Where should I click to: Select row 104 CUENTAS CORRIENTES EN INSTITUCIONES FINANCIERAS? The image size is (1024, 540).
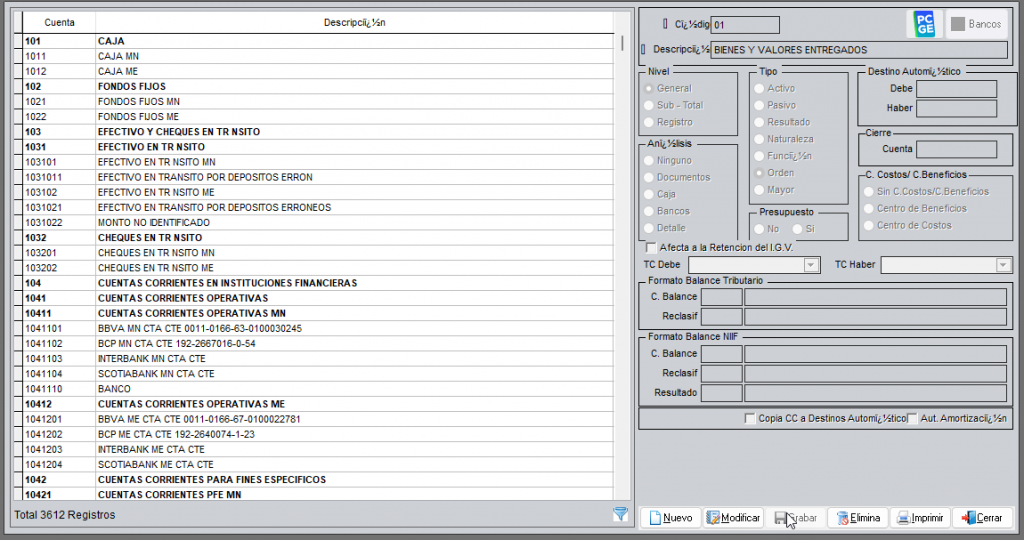318,283
